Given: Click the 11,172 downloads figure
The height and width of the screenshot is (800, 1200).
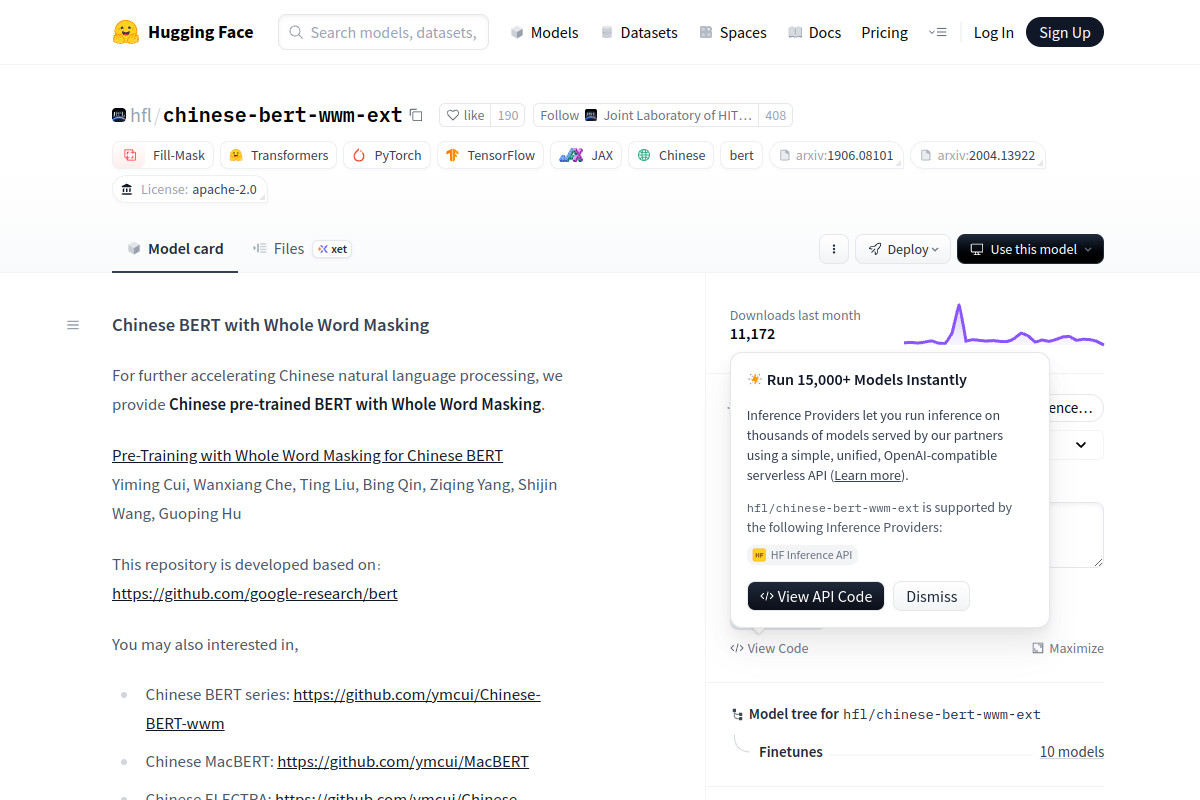Looking at the screenshot, I should click(752, 334).
